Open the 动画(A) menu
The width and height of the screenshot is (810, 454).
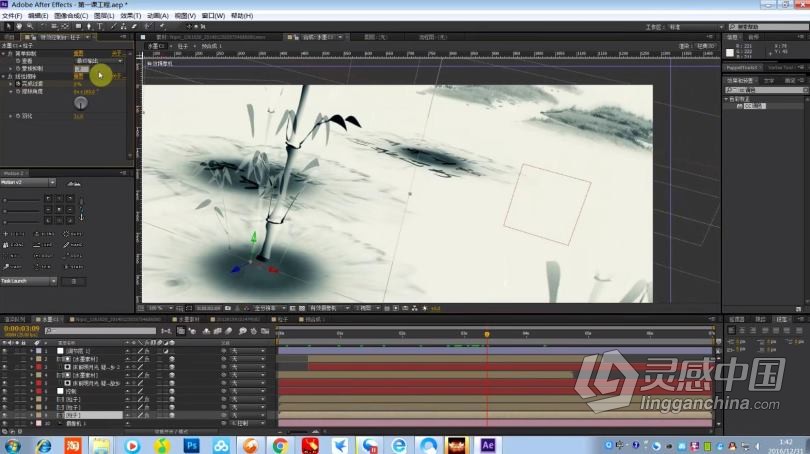[158, 16]
